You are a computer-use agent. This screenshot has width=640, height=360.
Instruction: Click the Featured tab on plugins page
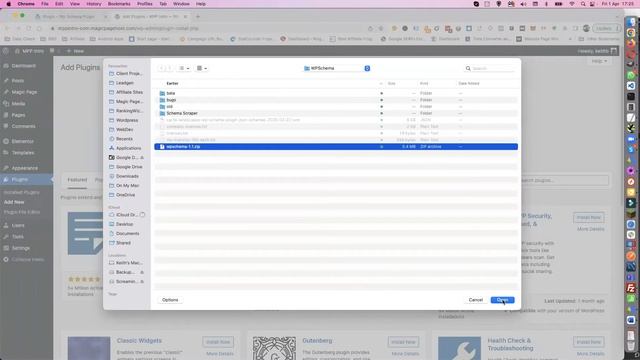77,180
